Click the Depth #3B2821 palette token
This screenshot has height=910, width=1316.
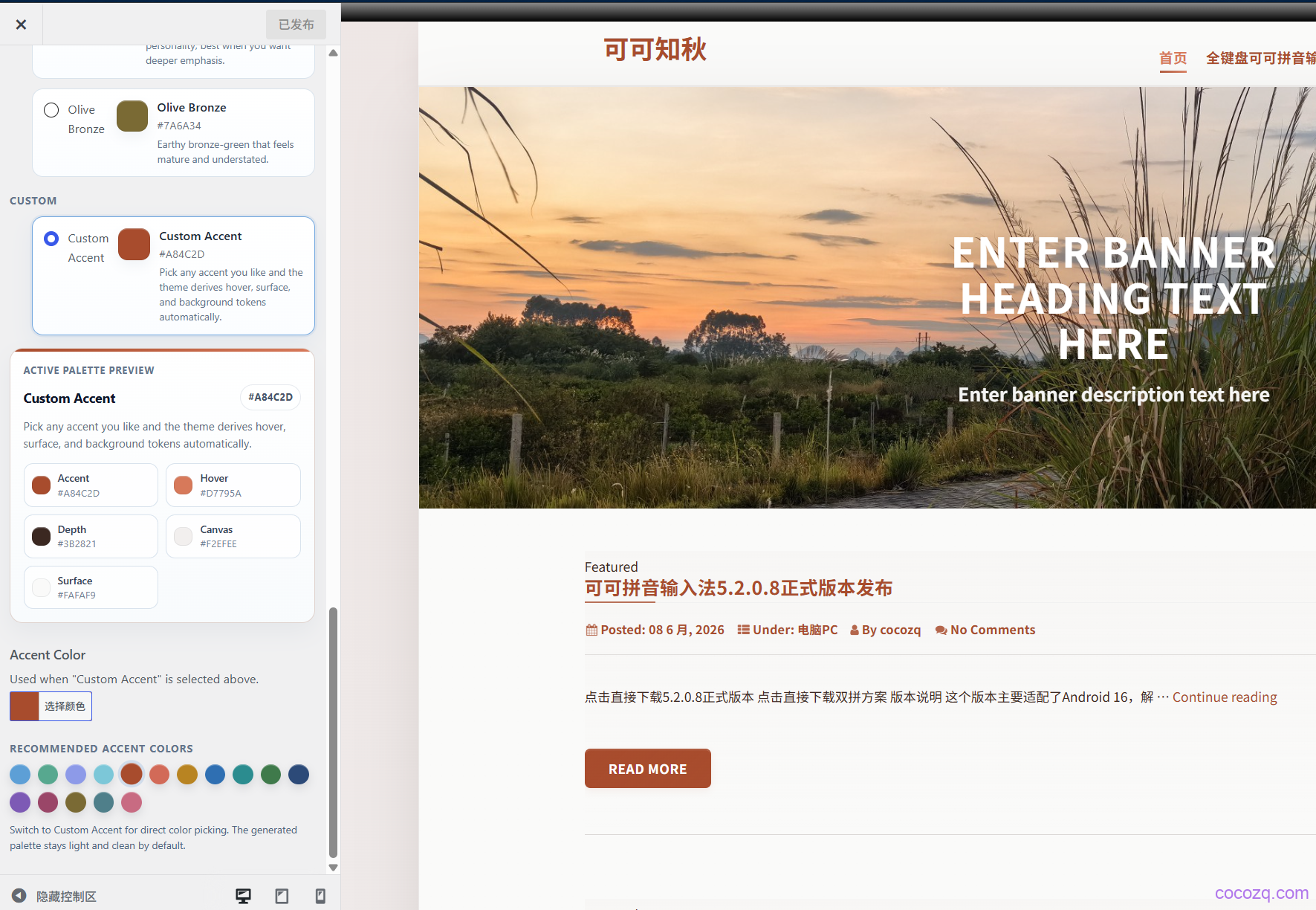click(x=91, y=536)
